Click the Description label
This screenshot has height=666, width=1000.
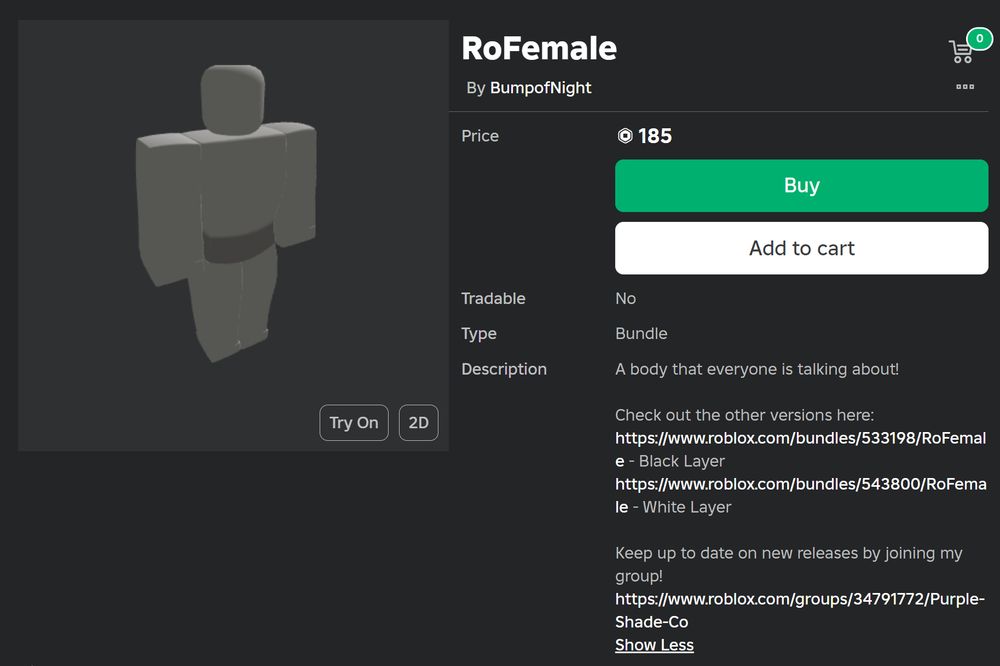504,369
